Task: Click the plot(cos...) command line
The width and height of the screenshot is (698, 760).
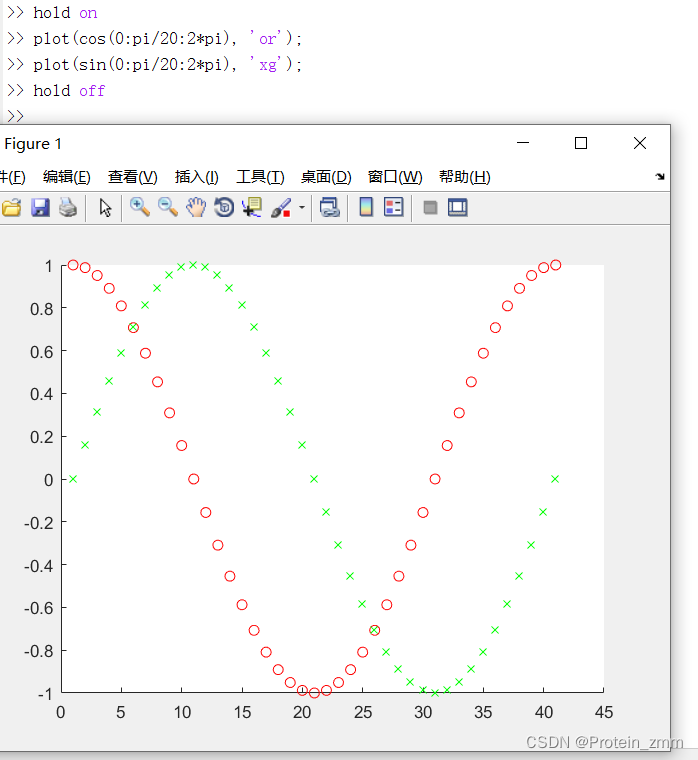Action: [x=167, y=38]
